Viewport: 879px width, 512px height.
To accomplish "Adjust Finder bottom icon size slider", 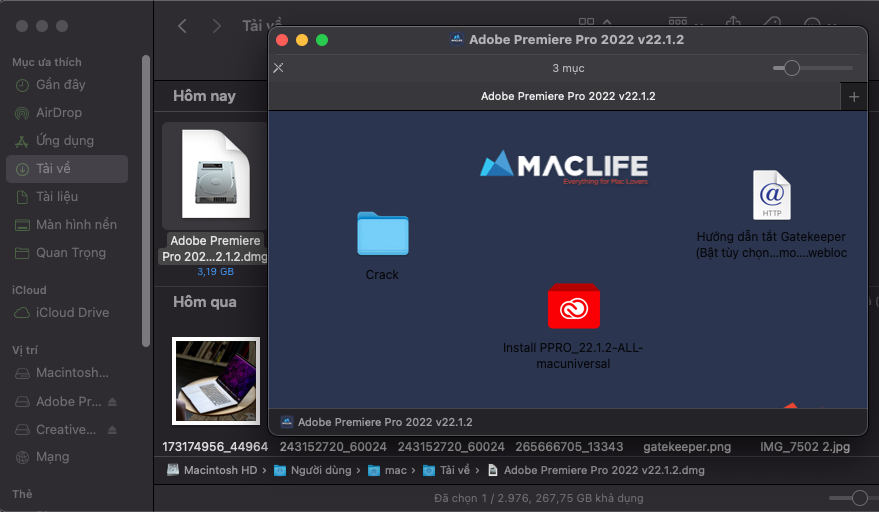I will coord(859,497).
